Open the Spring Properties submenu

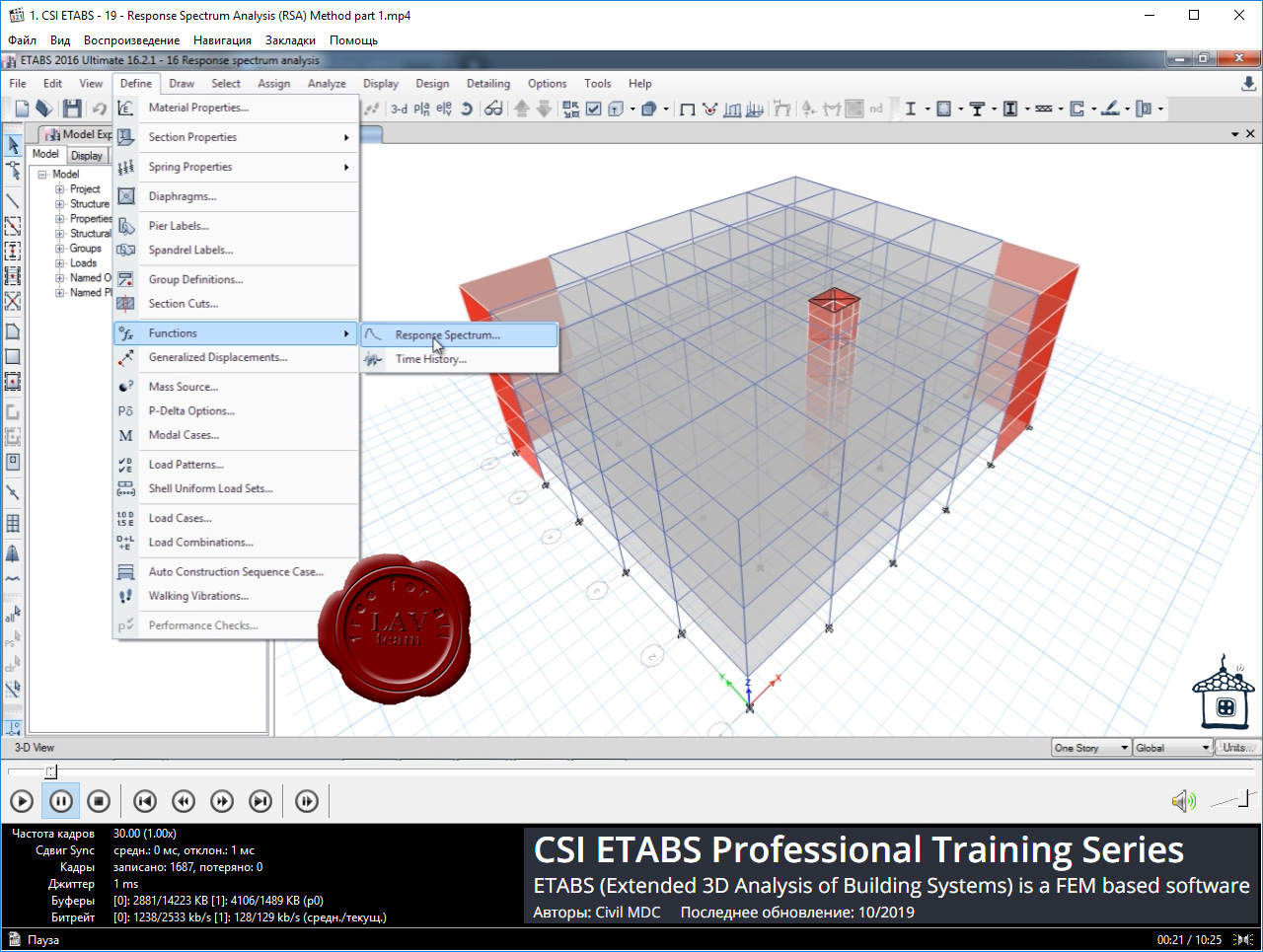(x=236, y=167)
